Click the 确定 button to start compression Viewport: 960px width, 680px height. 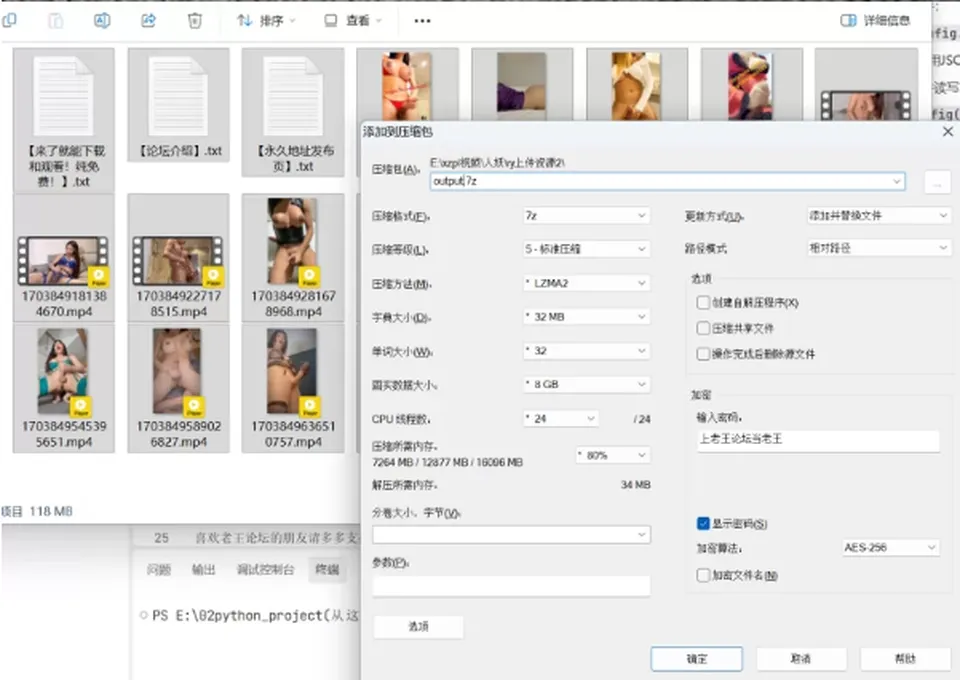[x=697, y=659]
